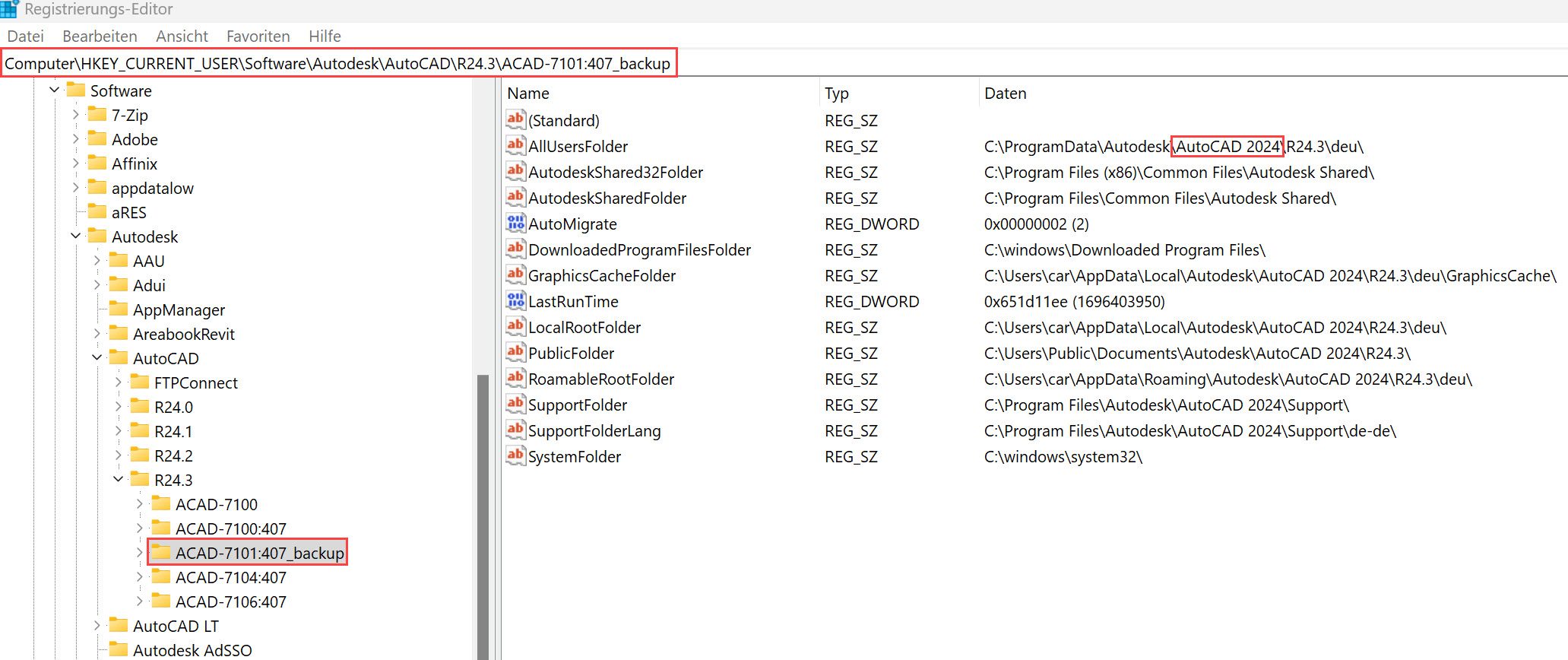
Task: Click the registry path address bar
Action: point(338,63)
